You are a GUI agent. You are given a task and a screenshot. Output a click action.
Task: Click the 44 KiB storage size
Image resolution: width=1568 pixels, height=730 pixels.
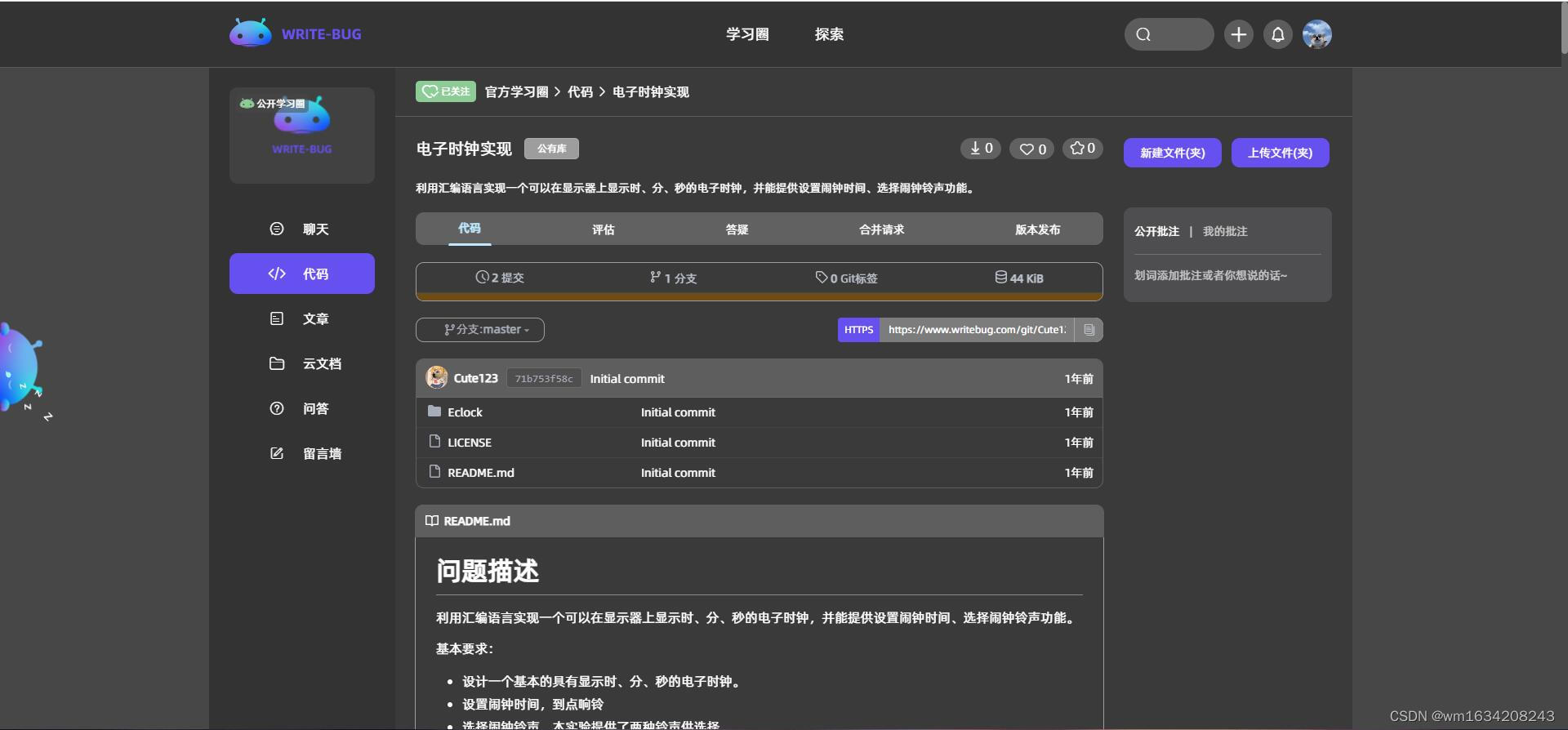[1019, 278]
